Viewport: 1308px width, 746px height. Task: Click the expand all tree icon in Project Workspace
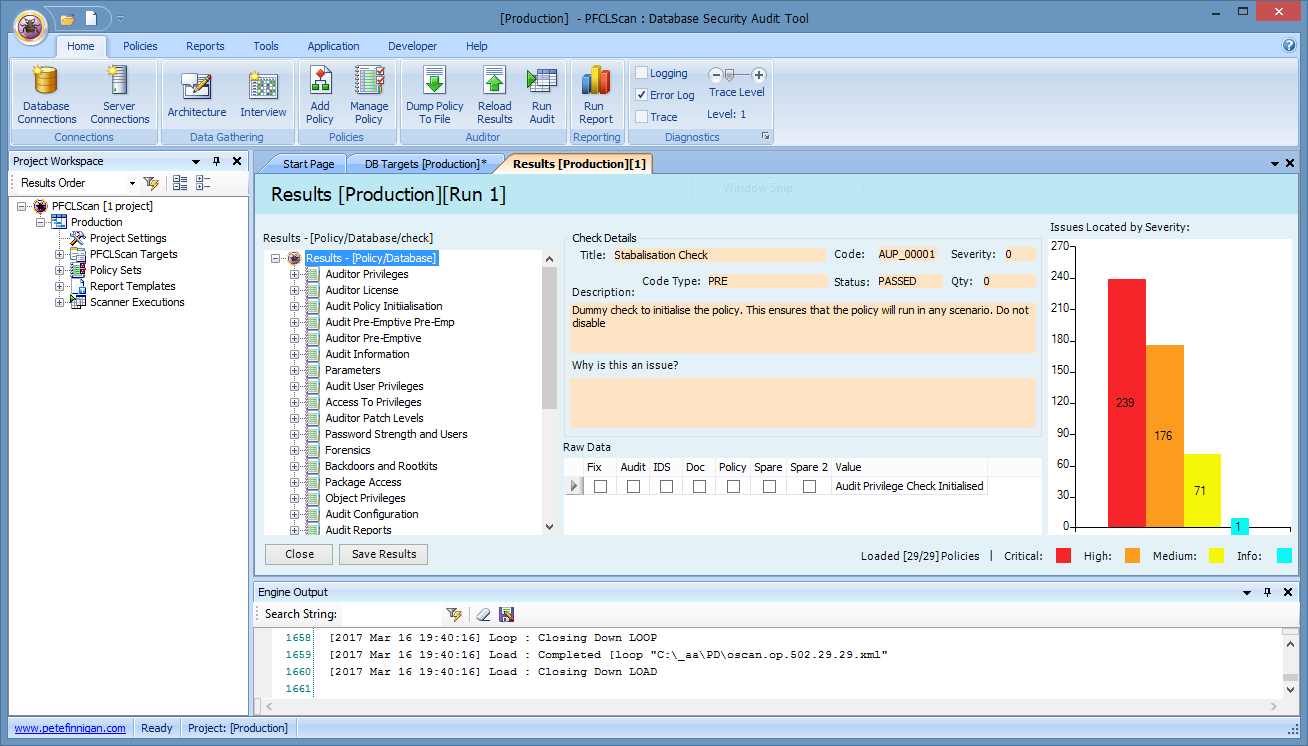(x=180, y=183)
